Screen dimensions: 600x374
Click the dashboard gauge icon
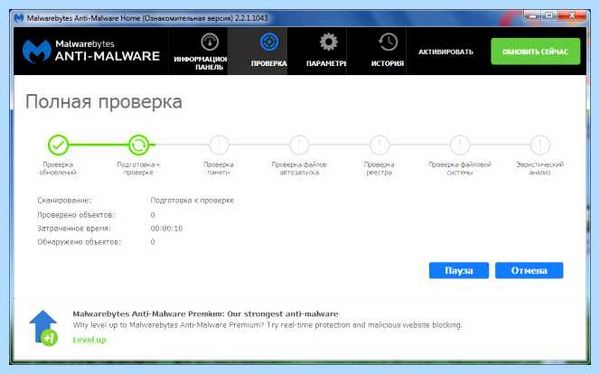pos(209,42)
